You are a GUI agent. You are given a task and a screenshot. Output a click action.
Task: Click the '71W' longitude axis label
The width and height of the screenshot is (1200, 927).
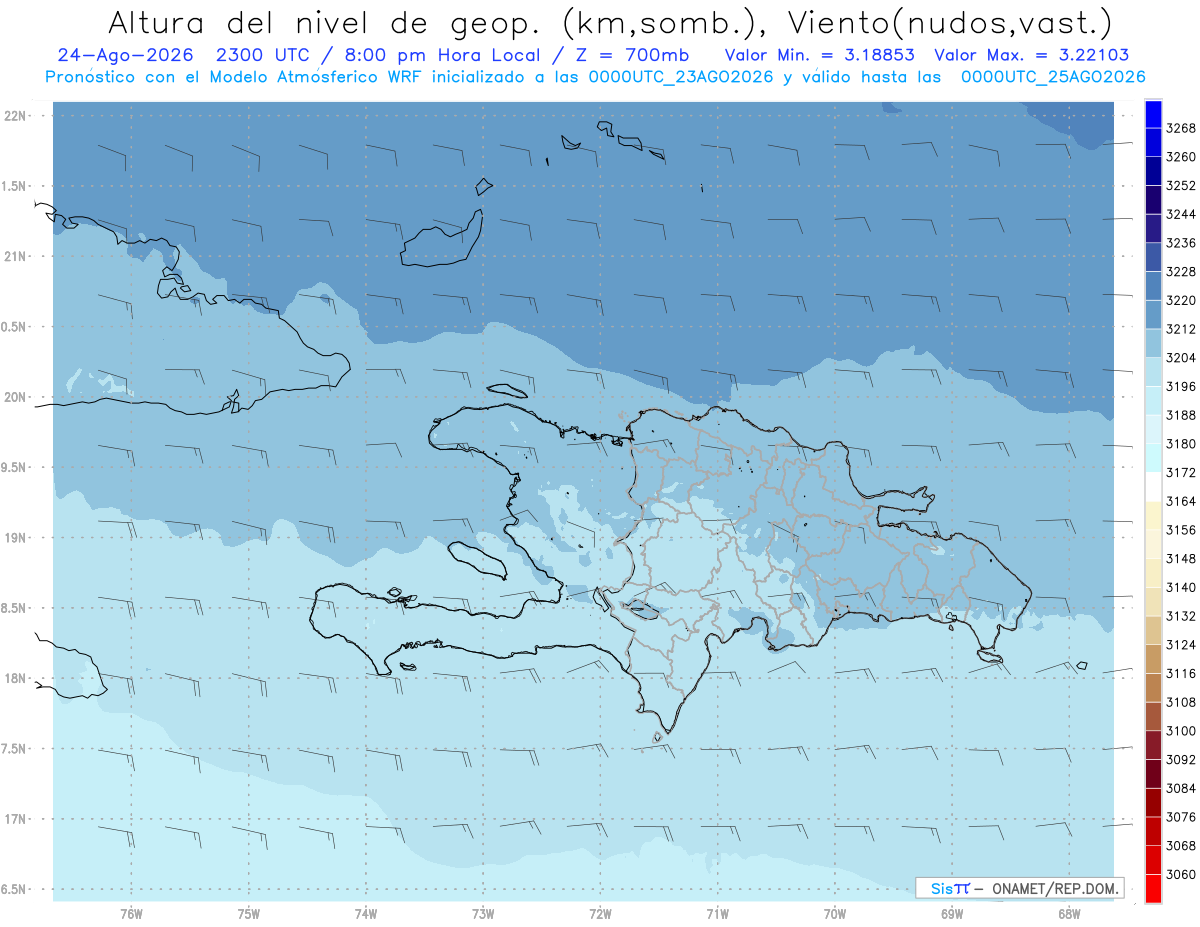717,913
